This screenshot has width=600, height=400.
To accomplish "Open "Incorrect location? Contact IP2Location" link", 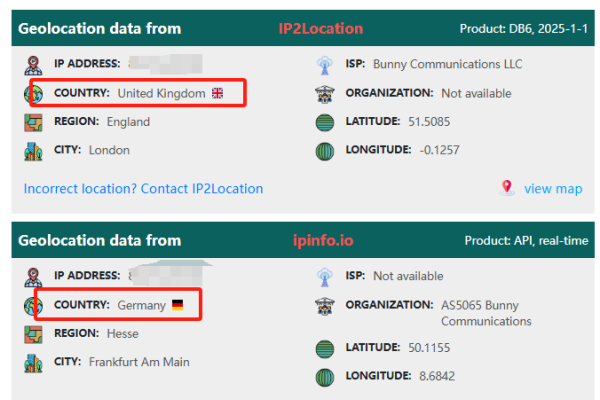I will pyautogui.click(x=143, y=188).
